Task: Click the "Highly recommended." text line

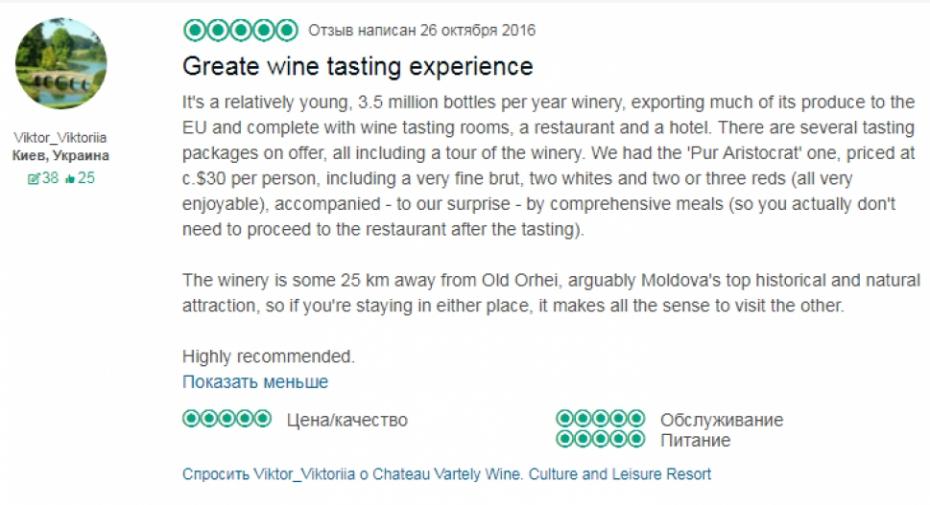Action: pyautogui.click(x=268, y=355)
